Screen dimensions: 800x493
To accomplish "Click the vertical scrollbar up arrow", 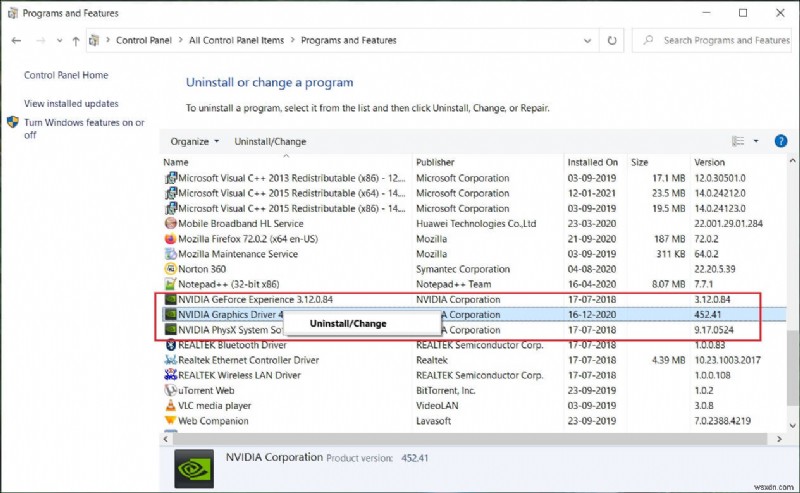I will [792, 161].
